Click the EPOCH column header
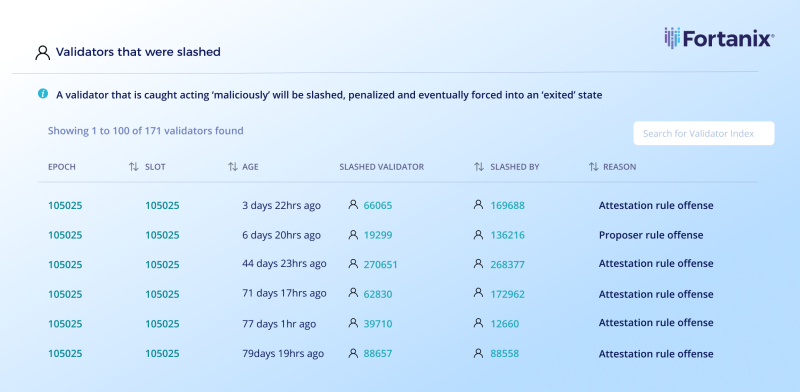This screenshot has width=800, height=392. (x=62, y=167)
